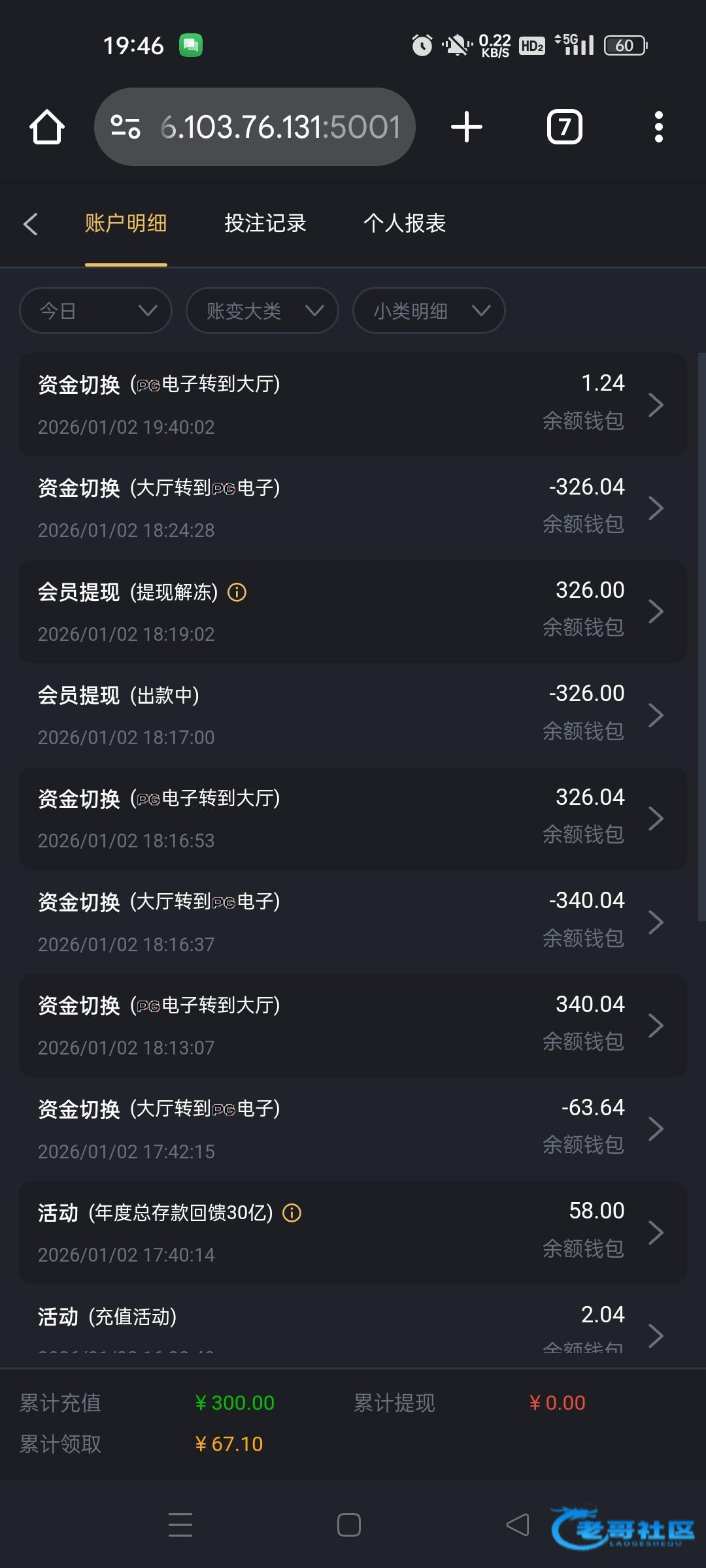View the 会员提现 出款中 record details
Image resolution: width=706 pixels, height=1568 pixels.
pos(353,715)
